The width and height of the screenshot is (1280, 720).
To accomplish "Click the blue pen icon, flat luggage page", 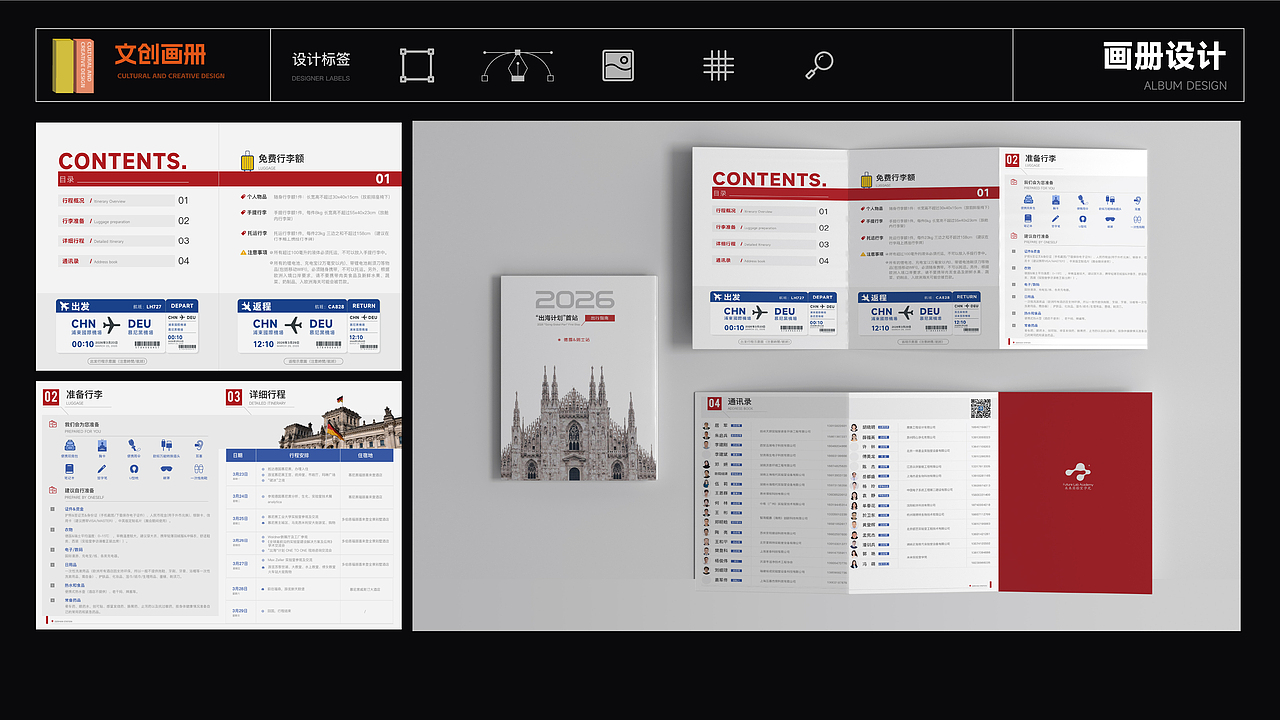I will (102, 468).
